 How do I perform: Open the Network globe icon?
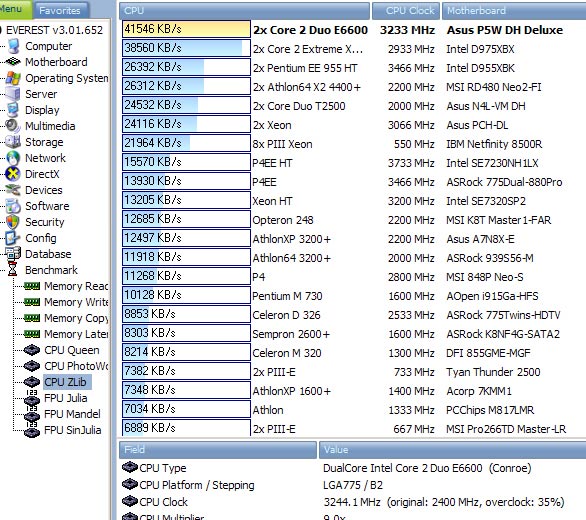pyautogui.click(x=13, y=158)
